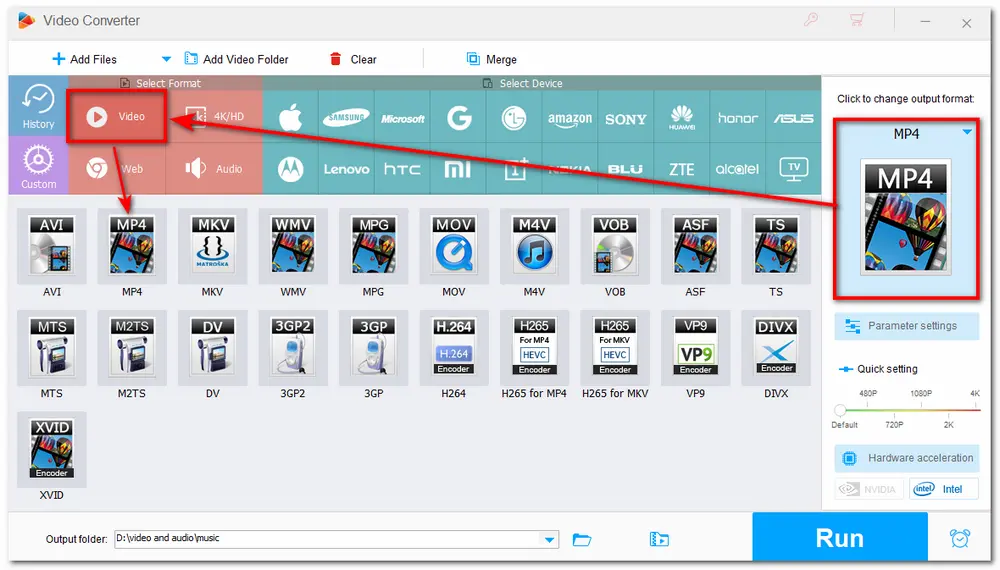
Task: Switch to the Web format tab
Action: pos(117,169)
